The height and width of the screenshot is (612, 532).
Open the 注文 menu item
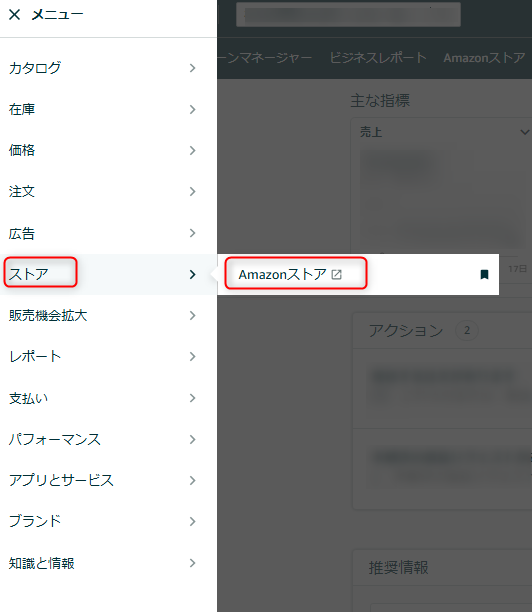109,192
